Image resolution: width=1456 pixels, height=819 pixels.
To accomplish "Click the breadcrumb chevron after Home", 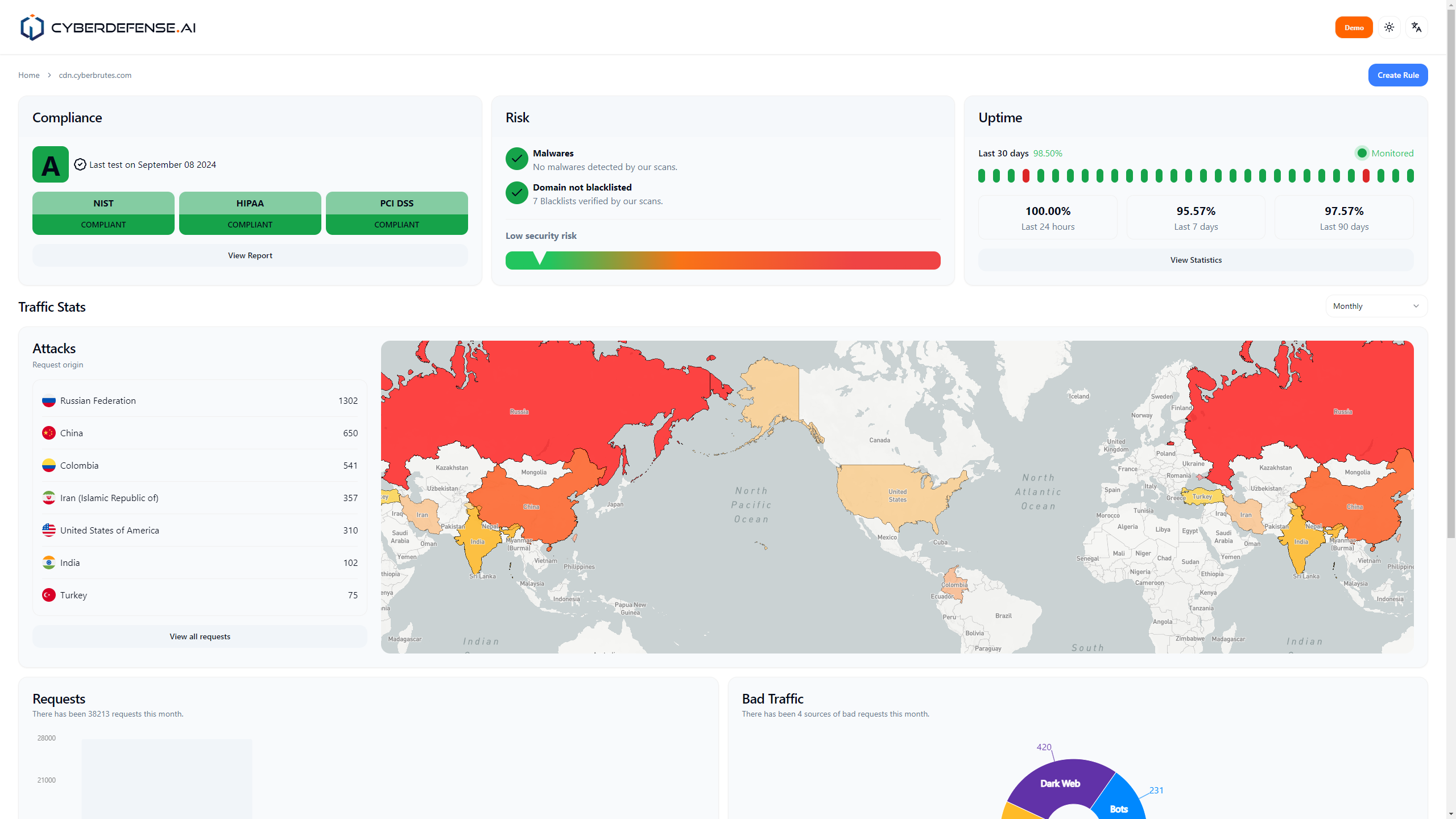I will click(49, 76).
